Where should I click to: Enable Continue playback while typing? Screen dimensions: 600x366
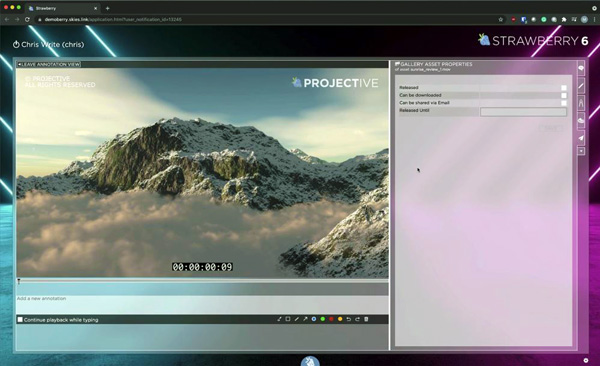pos(20,320)
